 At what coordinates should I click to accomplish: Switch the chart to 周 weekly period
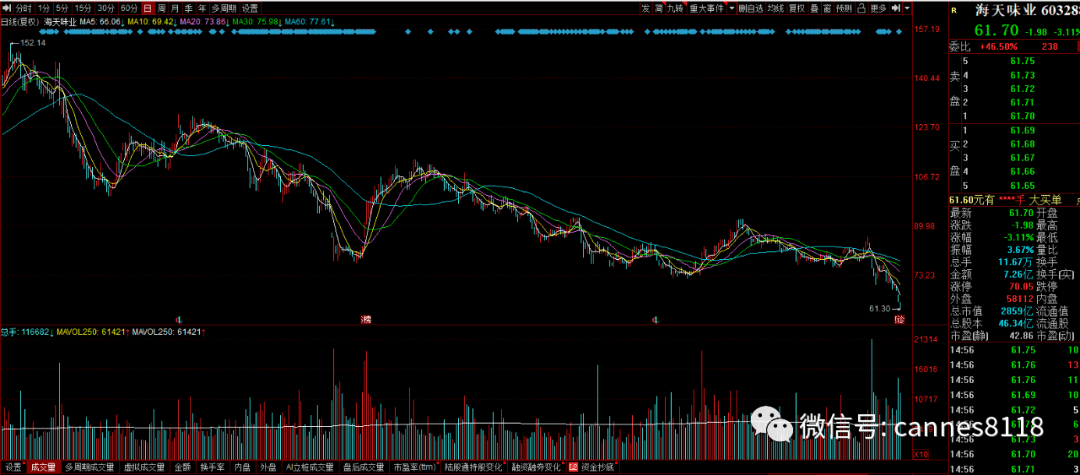tap(160, 7)
